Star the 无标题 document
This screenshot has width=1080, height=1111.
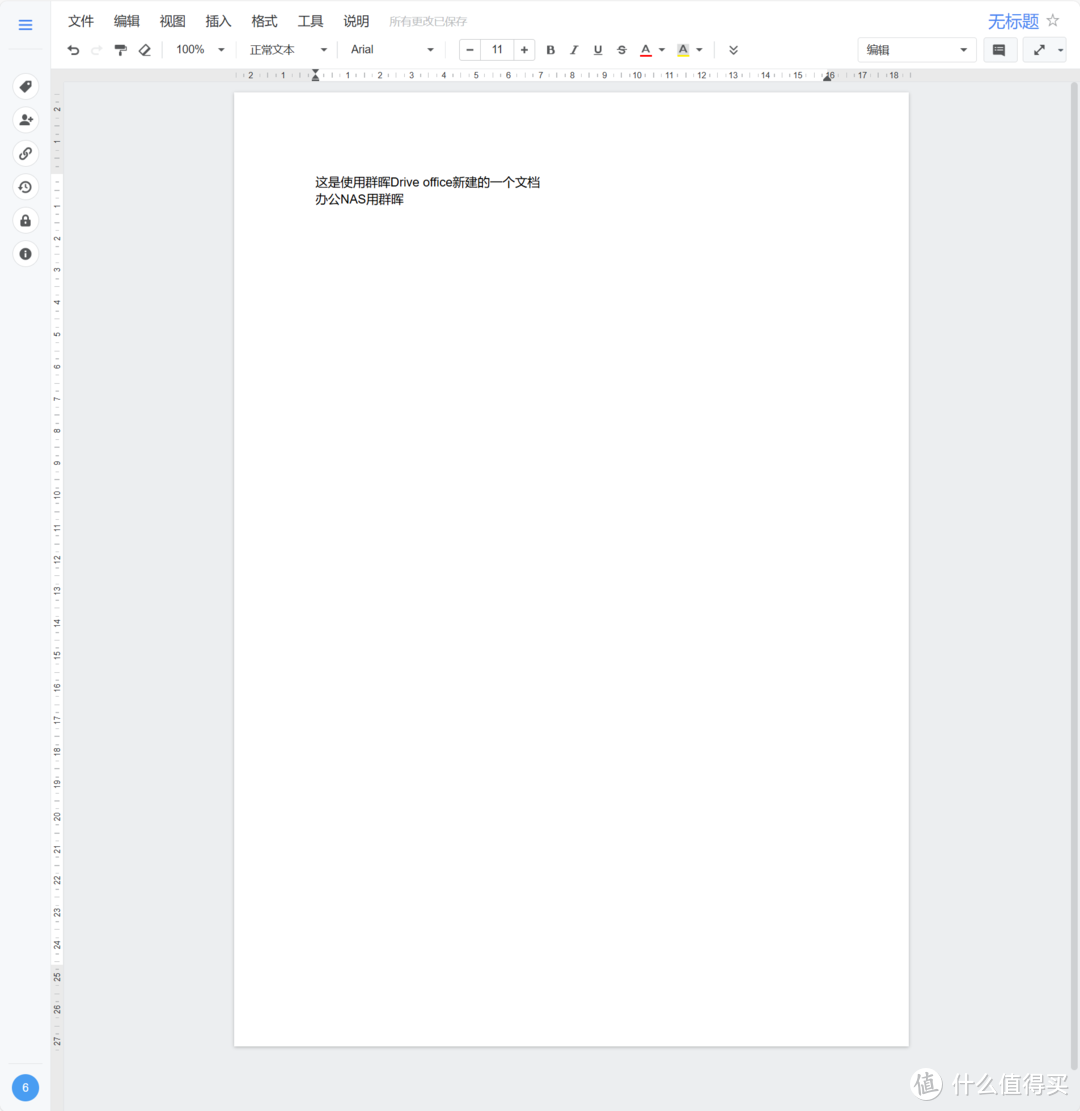click(x=1053, y=21)
